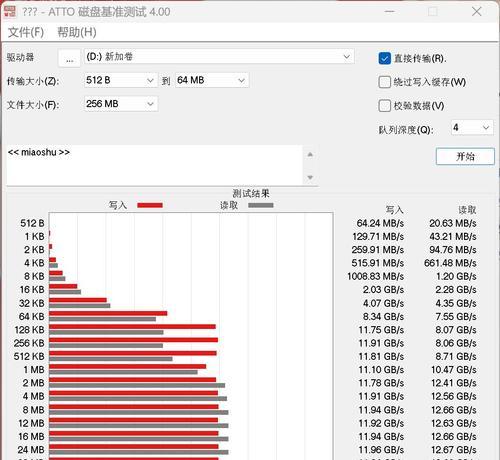Click the 64 KB row label in chart
The image size is (500, 460).
(32, 316)
